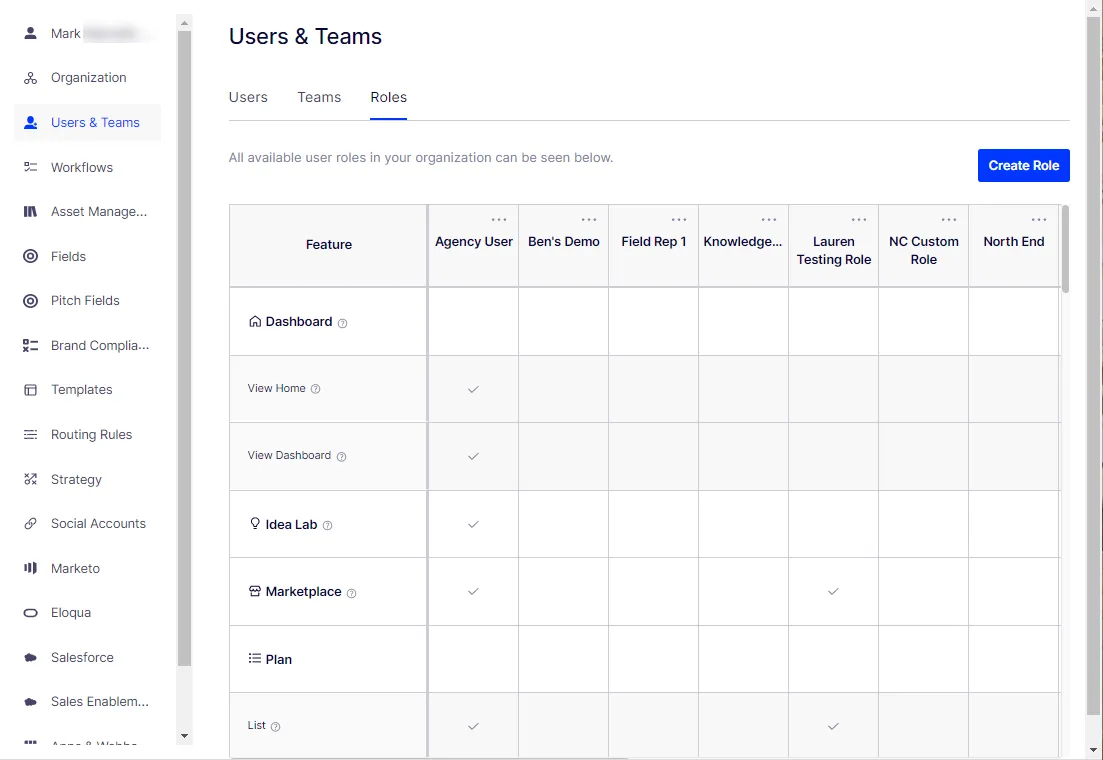Image resolution: width=1103 pixels, height=760 pixels.
Task: Open Field Rep 1 role options menu
Action: click(x=679, y=220)
